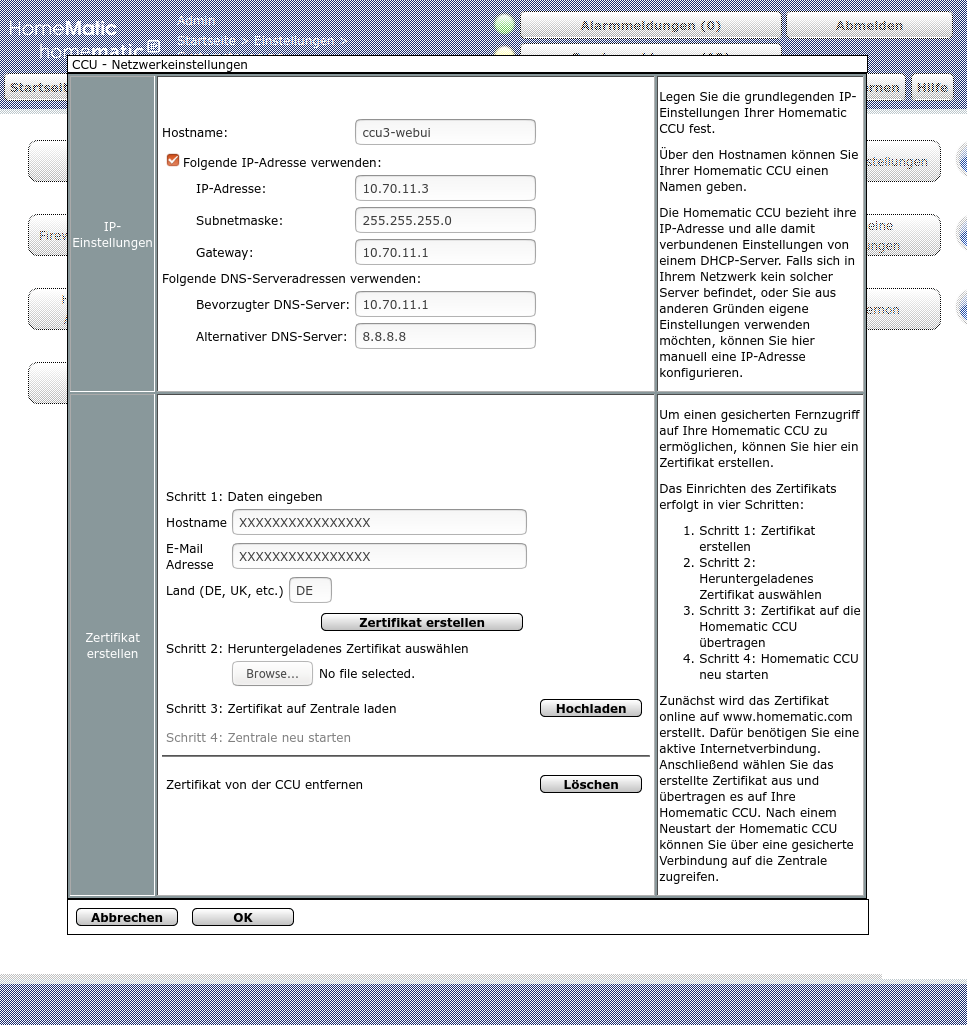Cancel dialog with Abbrechen
967x1025 pixels.
tap(126, 917)
